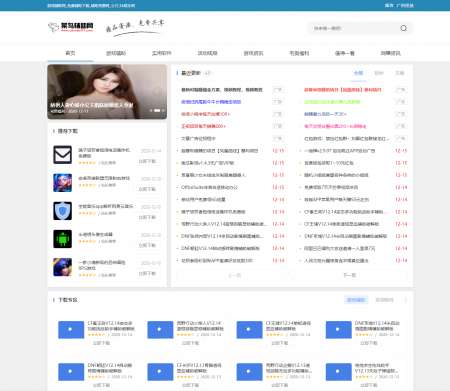Open the game character icon below envelope
This screenshot has height=391, width=450.
point(63,183)
